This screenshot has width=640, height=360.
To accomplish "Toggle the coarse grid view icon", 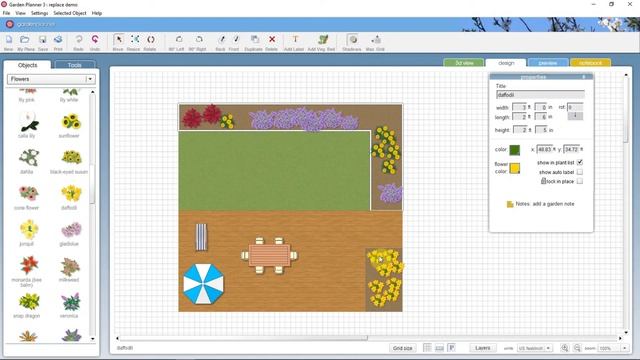I will [439, 348].
